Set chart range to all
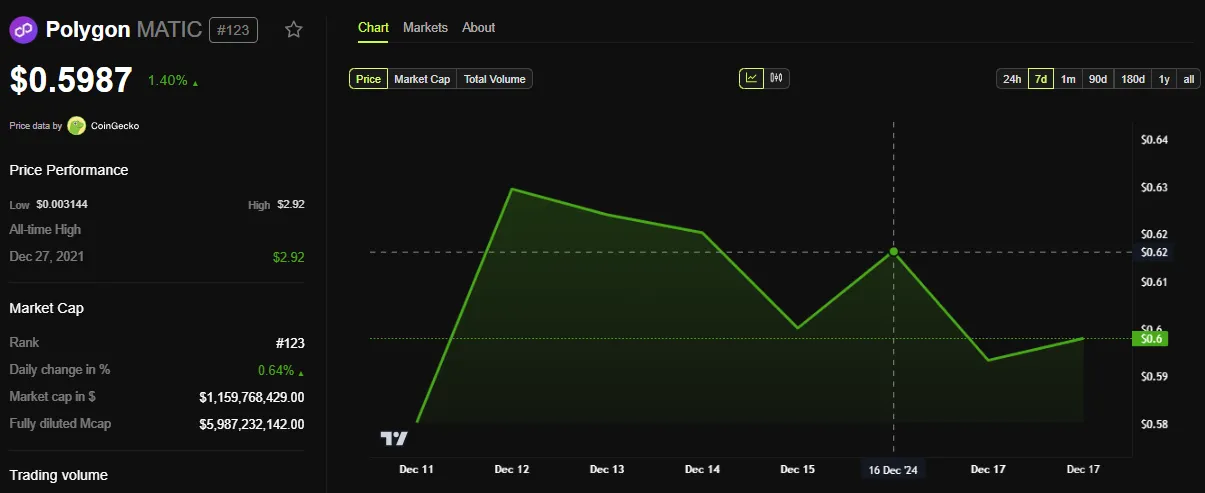 (x=1189, y=79)
